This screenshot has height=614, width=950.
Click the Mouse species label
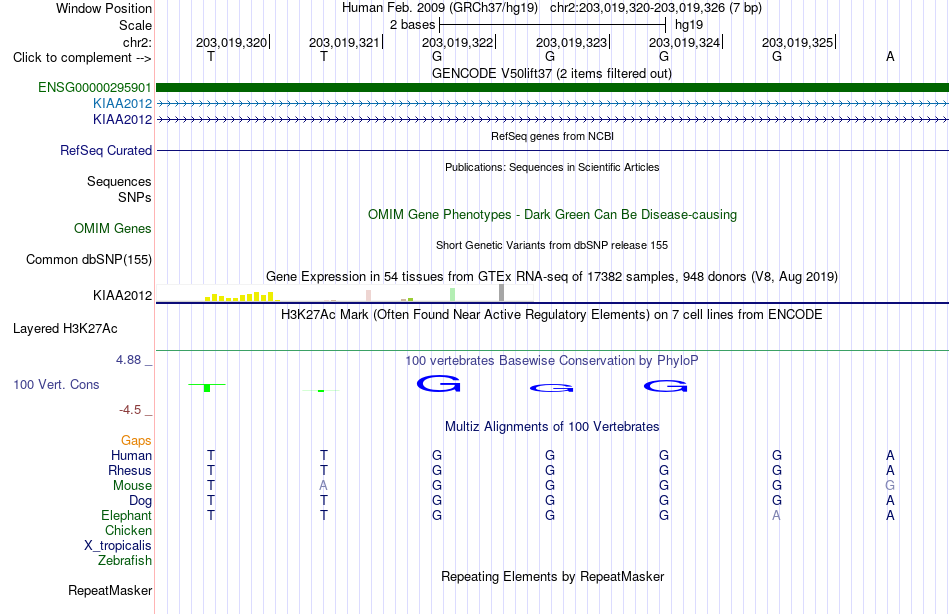tap(132, 486)
